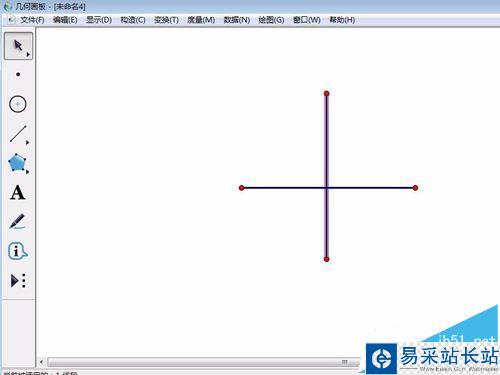Image resolution: width=500 pixels, height=375 pixels.
Task: Select the Straightedge segment tool
Action: tap(18, 134)
